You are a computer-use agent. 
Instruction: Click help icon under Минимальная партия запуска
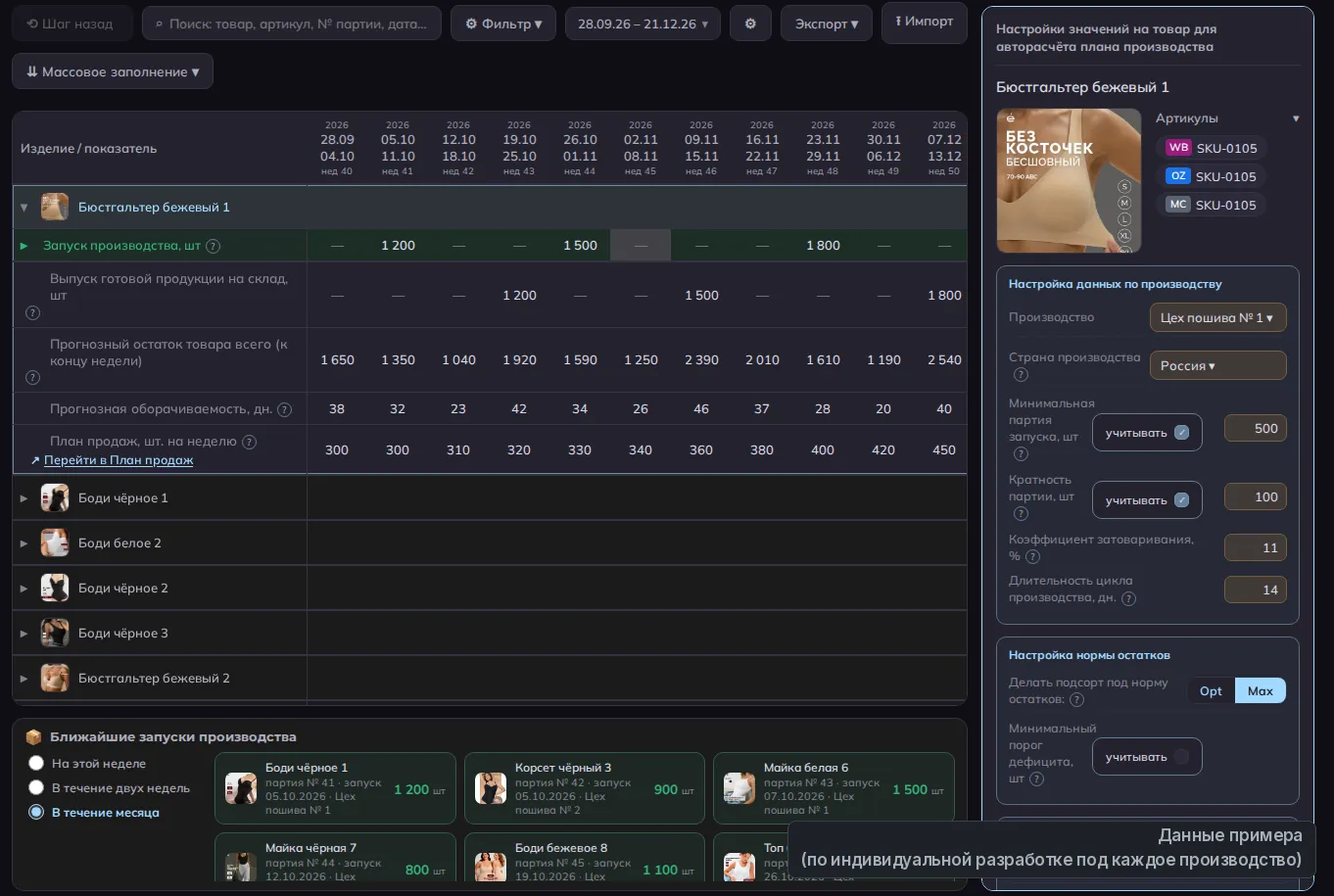click(1021, 453)
